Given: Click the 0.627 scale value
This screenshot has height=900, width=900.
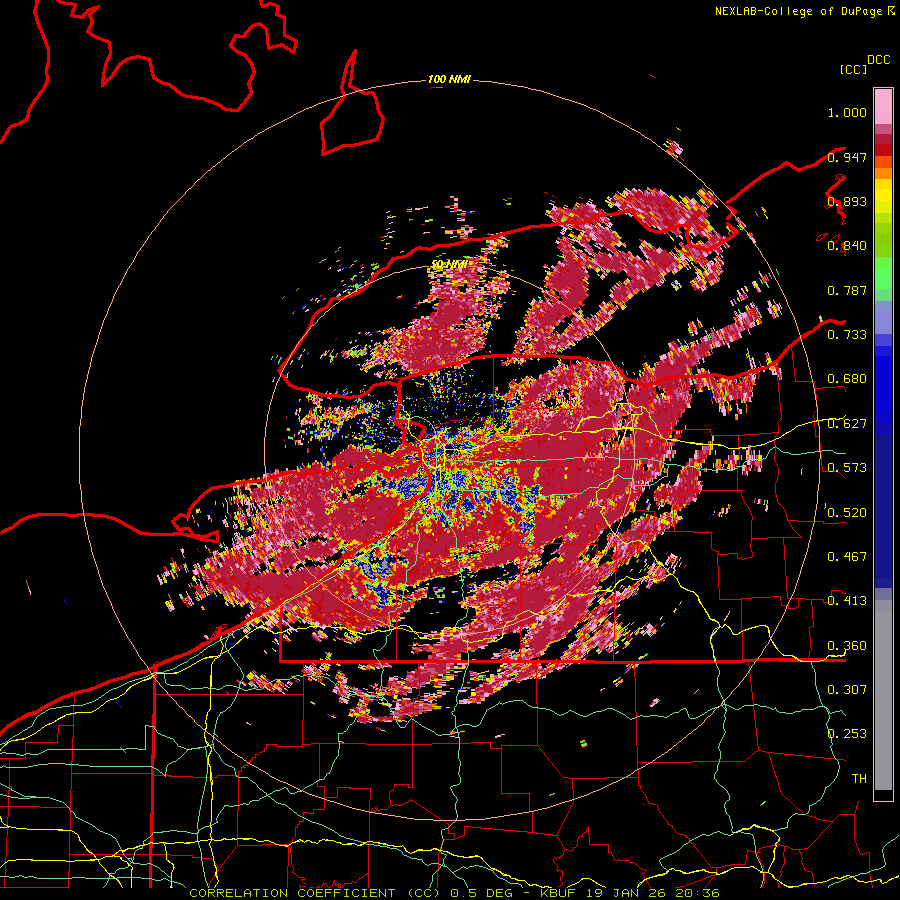Looking at the screenshot, I should (847, 424).
